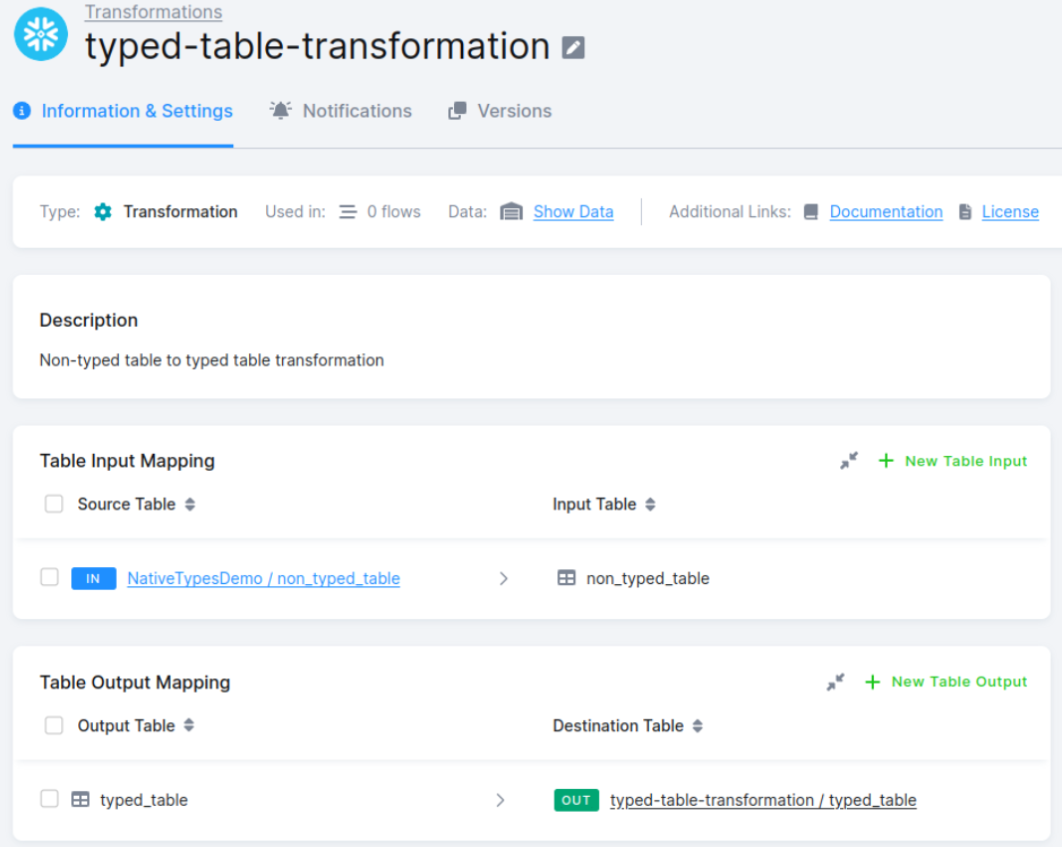This screenshot has width=1062, height=847.
Task: Click the Table Input Mapping heading
Action: coord(127,461)
